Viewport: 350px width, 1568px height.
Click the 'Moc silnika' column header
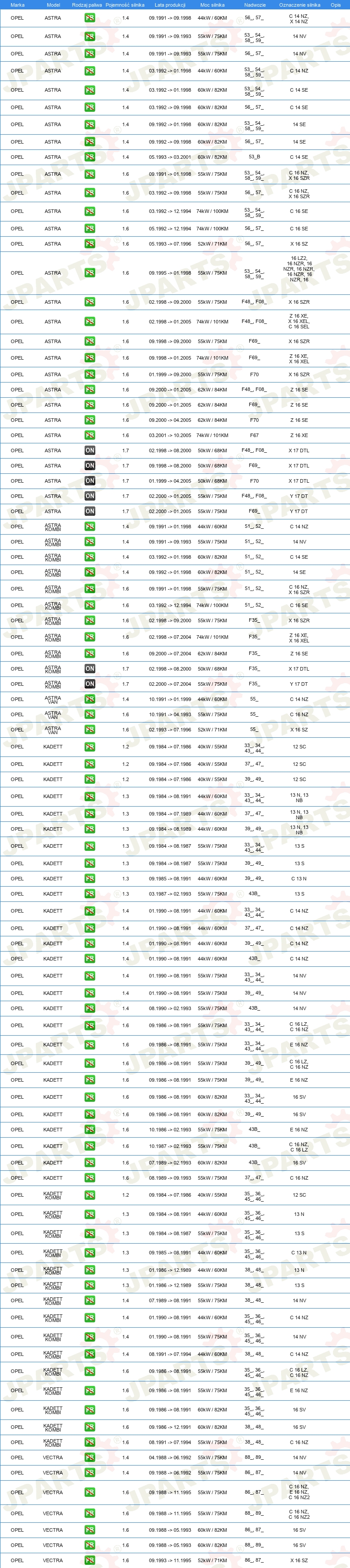click(213, 5)
